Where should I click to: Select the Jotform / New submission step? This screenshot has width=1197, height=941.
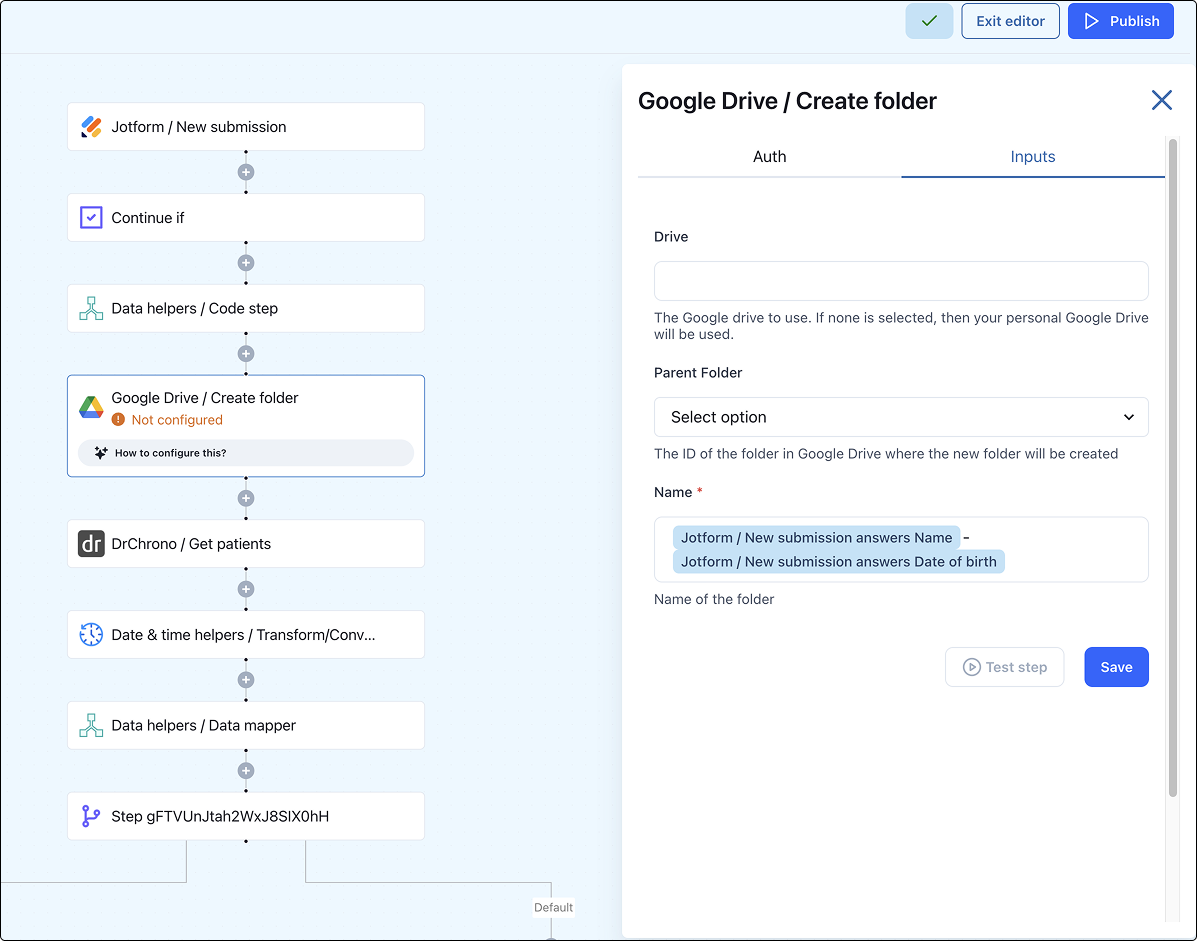coord(246,127)
